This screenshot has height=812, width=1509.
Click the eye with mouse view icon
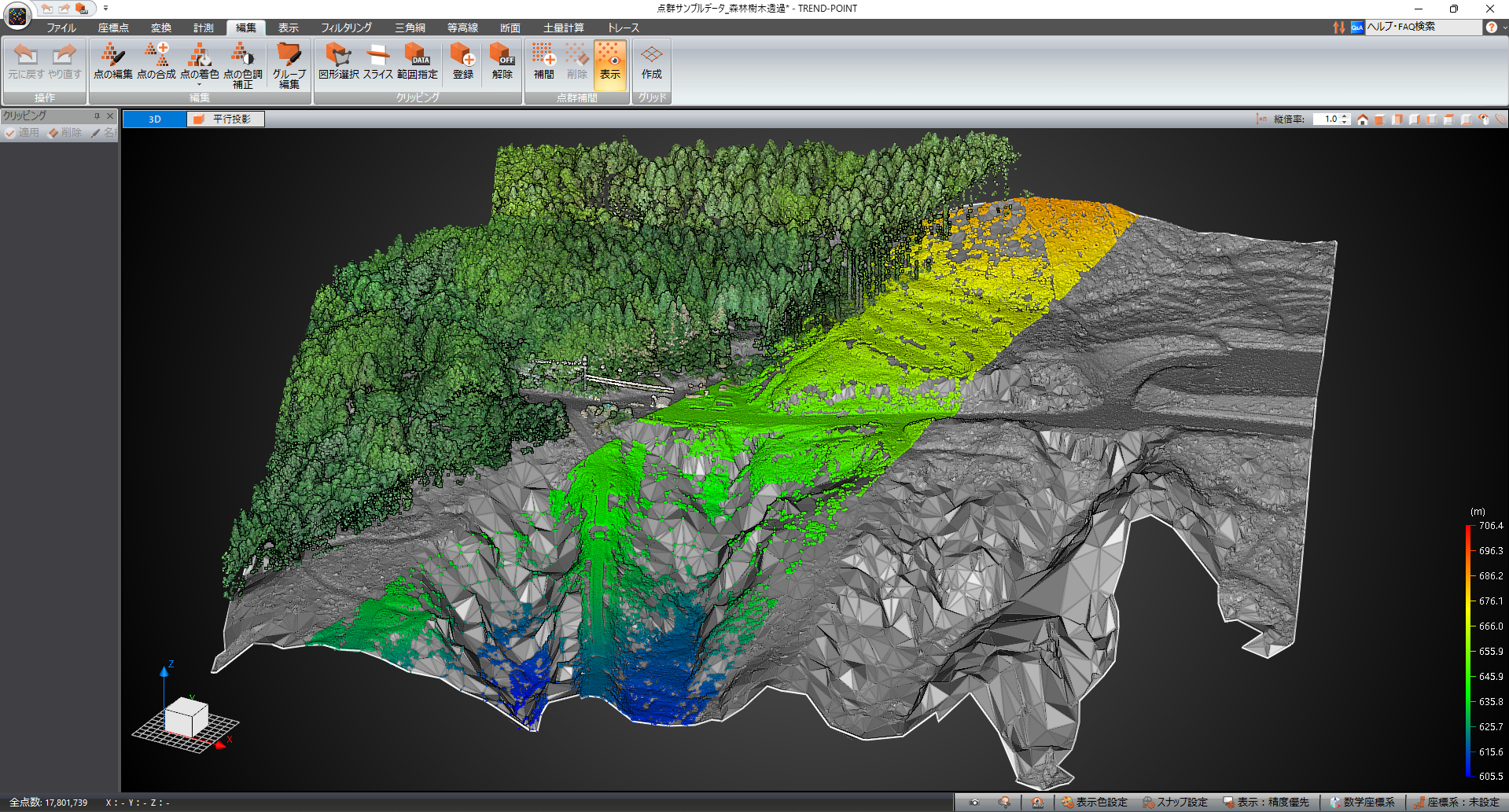1483,119
